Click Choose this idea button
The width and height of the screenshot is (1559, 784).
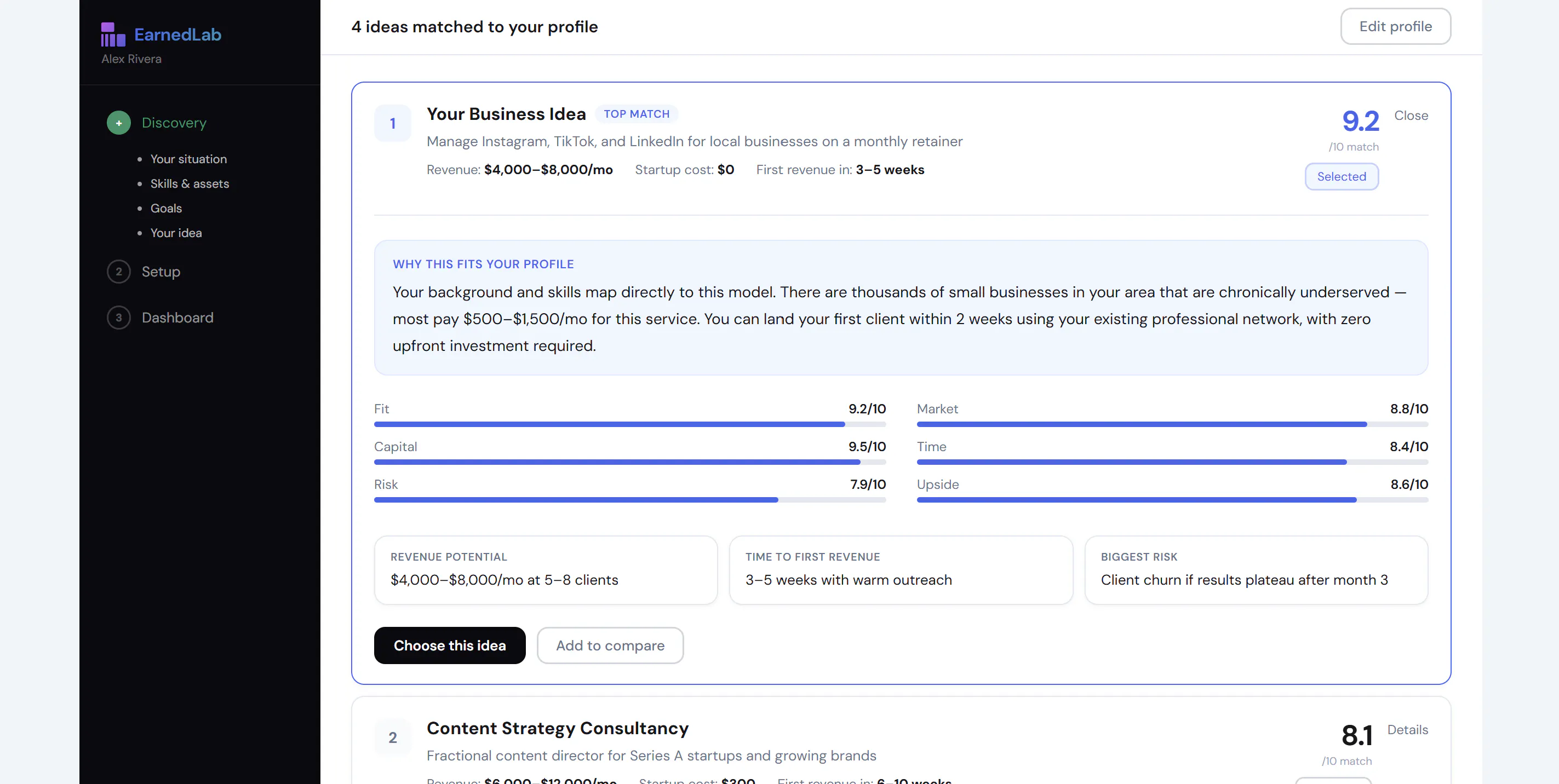click(x=450, y=645)
